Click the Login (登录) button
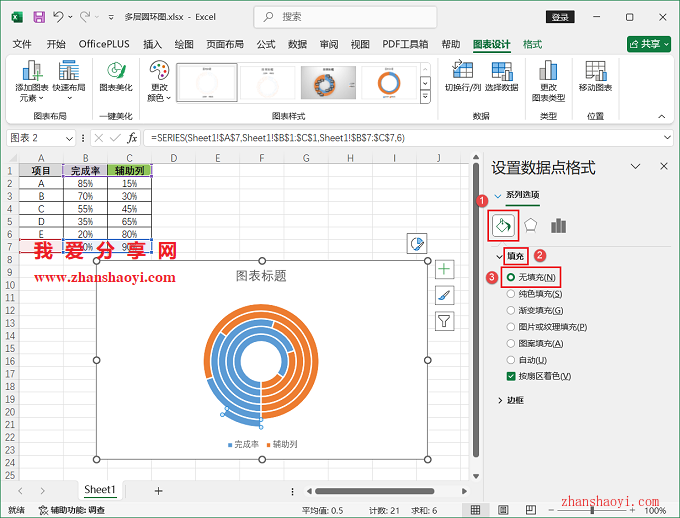Screen dimensions: 680x518 562,17
